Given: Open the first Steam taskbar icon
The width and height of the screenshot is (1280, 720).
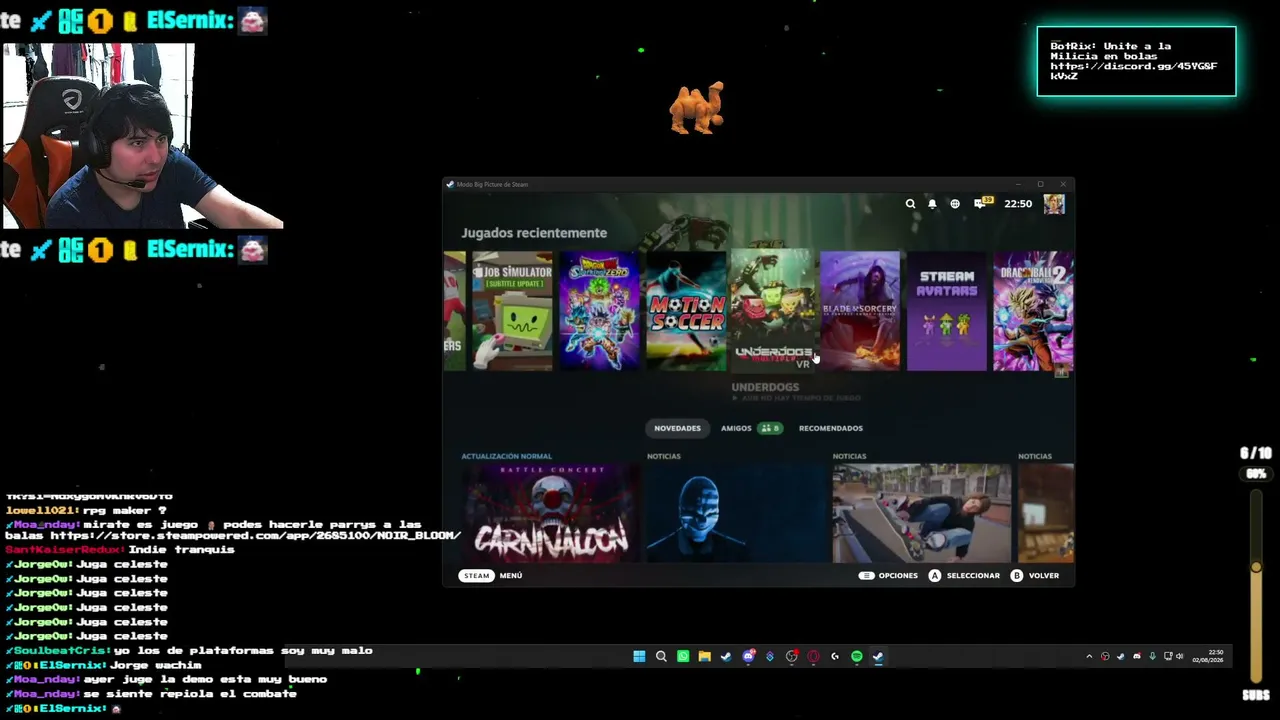Looking at the screenshot, I should coord(726,656).
